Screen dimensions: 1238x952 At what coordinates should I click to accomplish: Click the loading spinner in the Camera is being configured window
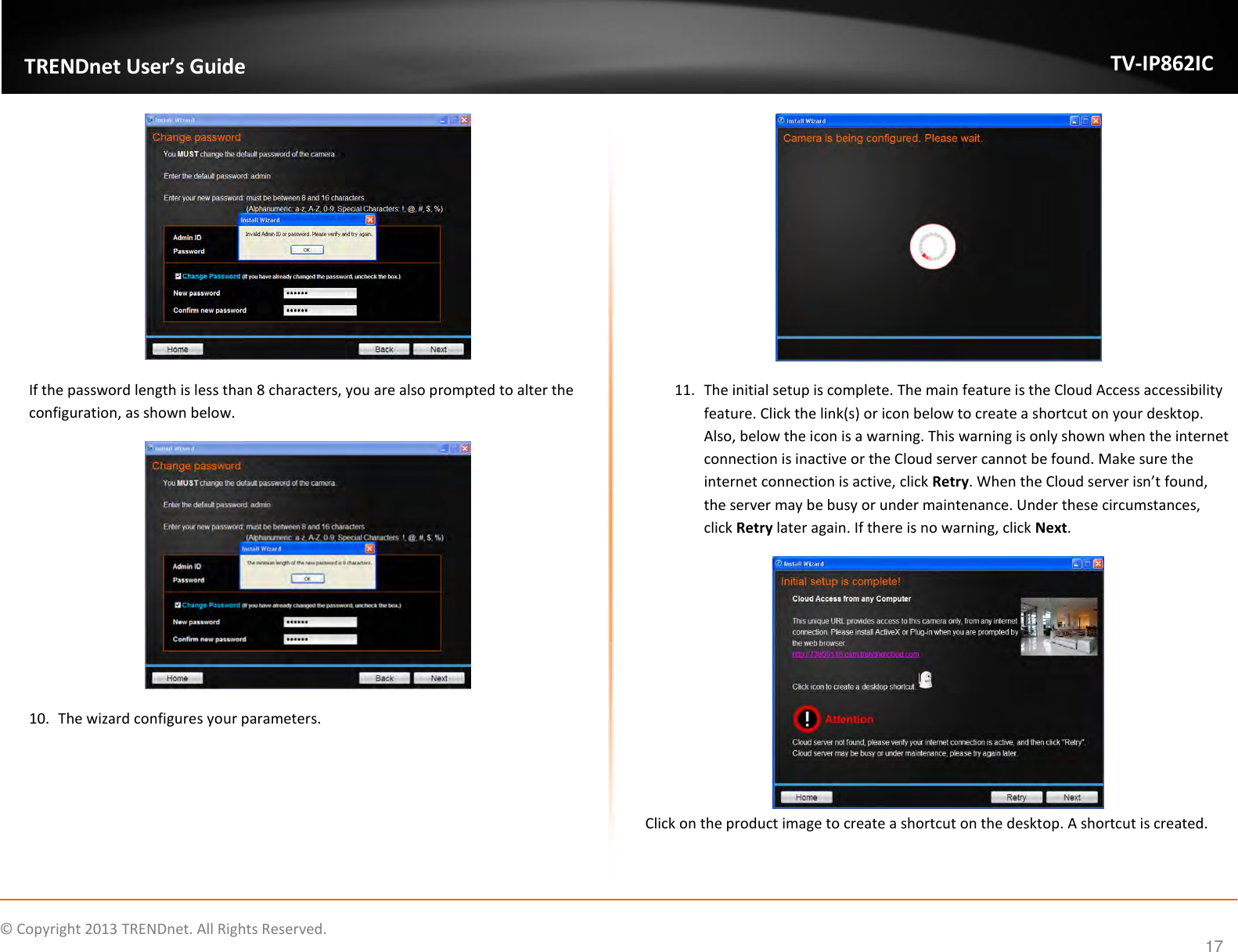click(x=933, y=246)
